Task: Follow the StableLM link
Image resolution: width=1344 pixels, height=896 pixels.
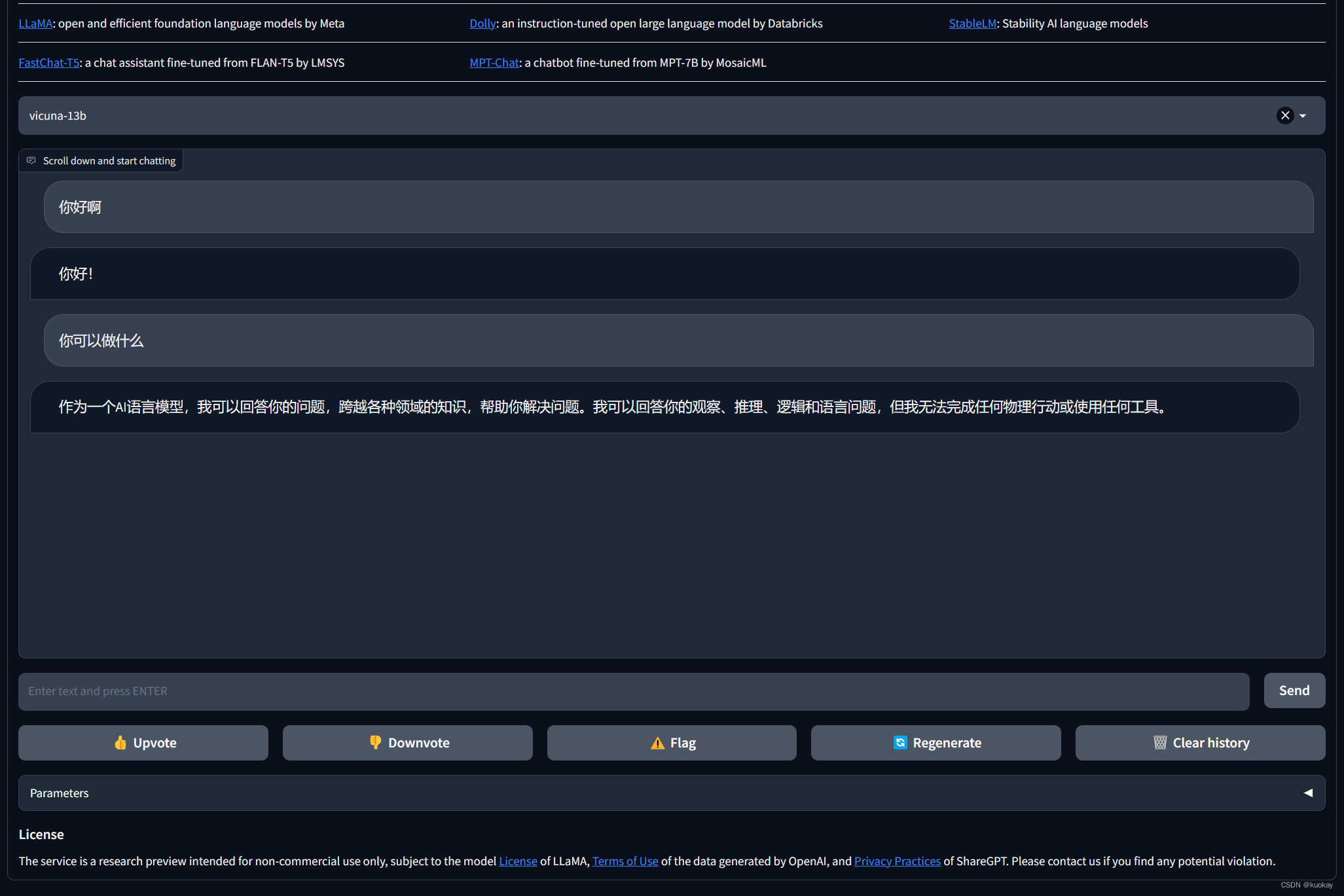Action: pyautogui.click(x=972, y=24)
